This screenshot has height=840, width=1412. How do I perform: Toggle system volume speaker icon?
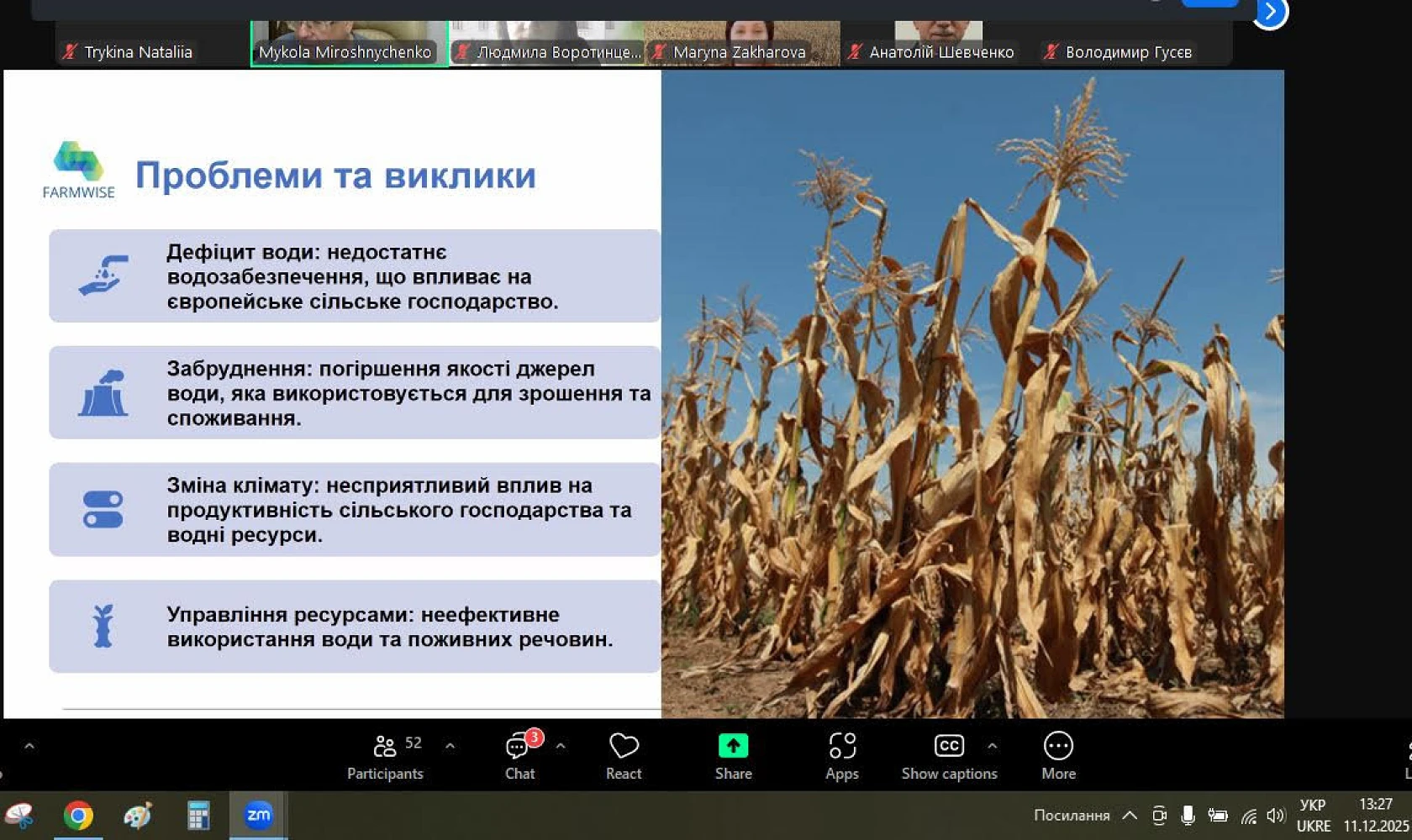pyautogui.click(x=1276, y=816)
